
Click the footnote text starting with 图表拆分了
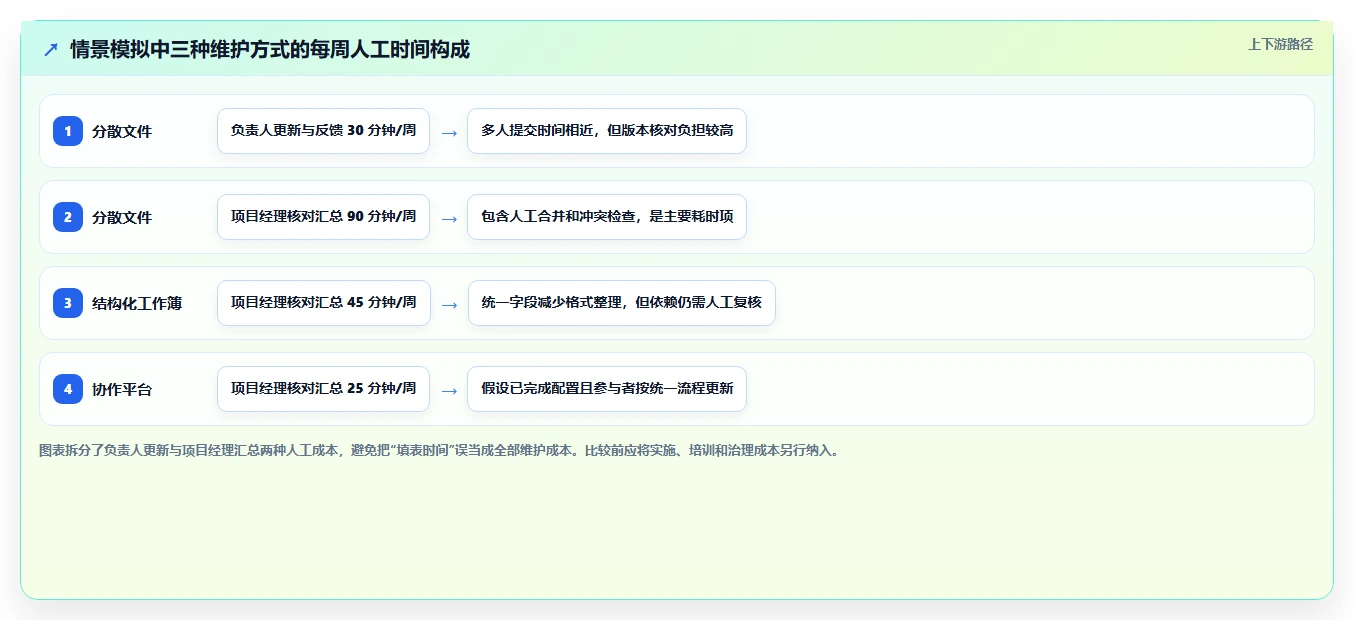point(441,451)
